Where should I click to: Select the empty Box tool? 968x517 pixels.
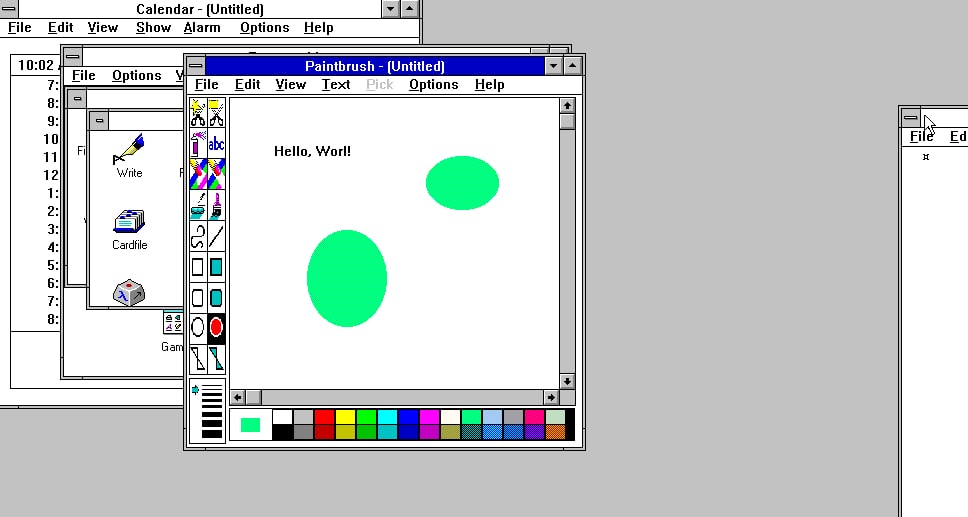coord(198,267)
